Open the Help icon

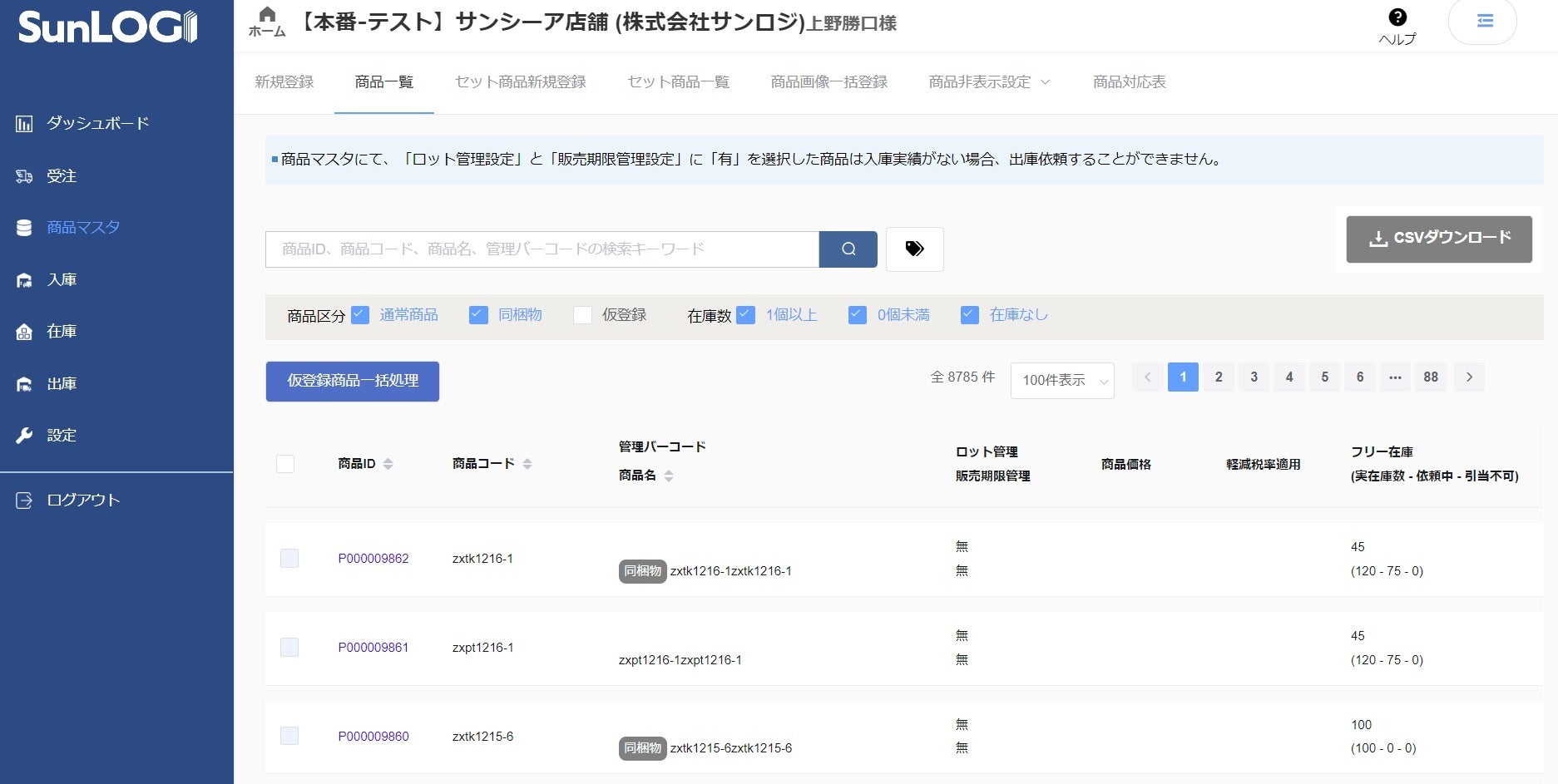tap(1397, 27)
